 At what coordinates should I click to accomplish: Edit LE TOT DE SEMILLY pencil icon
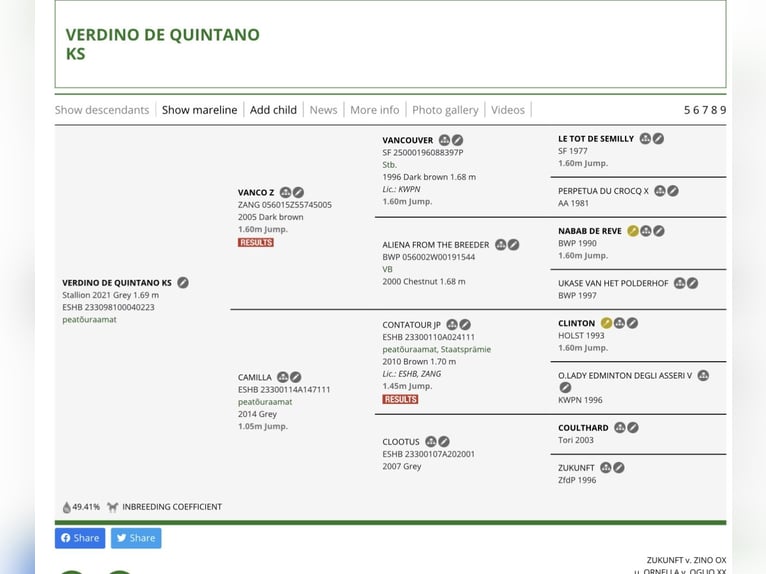[x=659, y=139]
